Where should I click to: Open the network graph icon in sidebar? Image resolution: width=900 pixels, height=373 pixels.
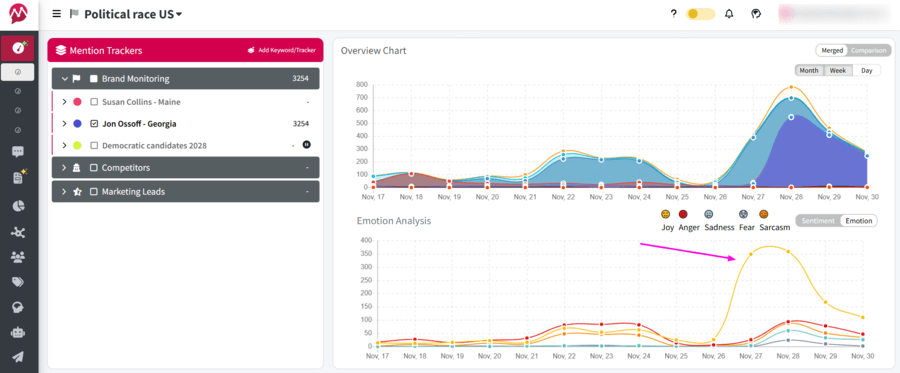[18, 232]
